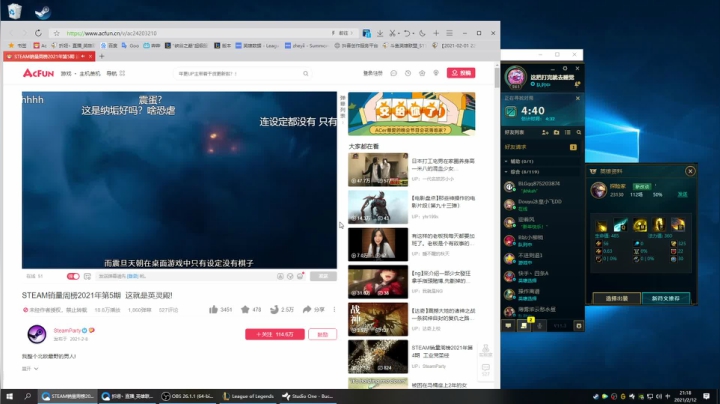The width and height of the screenshot is (720, 404).
Task: Open the Windows Start menu
Action: tap(9, 396)
